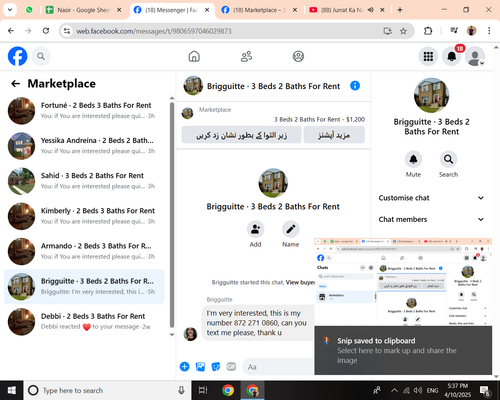Open Yessika Andreína conversation
The width and height of the screenshot is (500, 400).
tap(84, 146)
